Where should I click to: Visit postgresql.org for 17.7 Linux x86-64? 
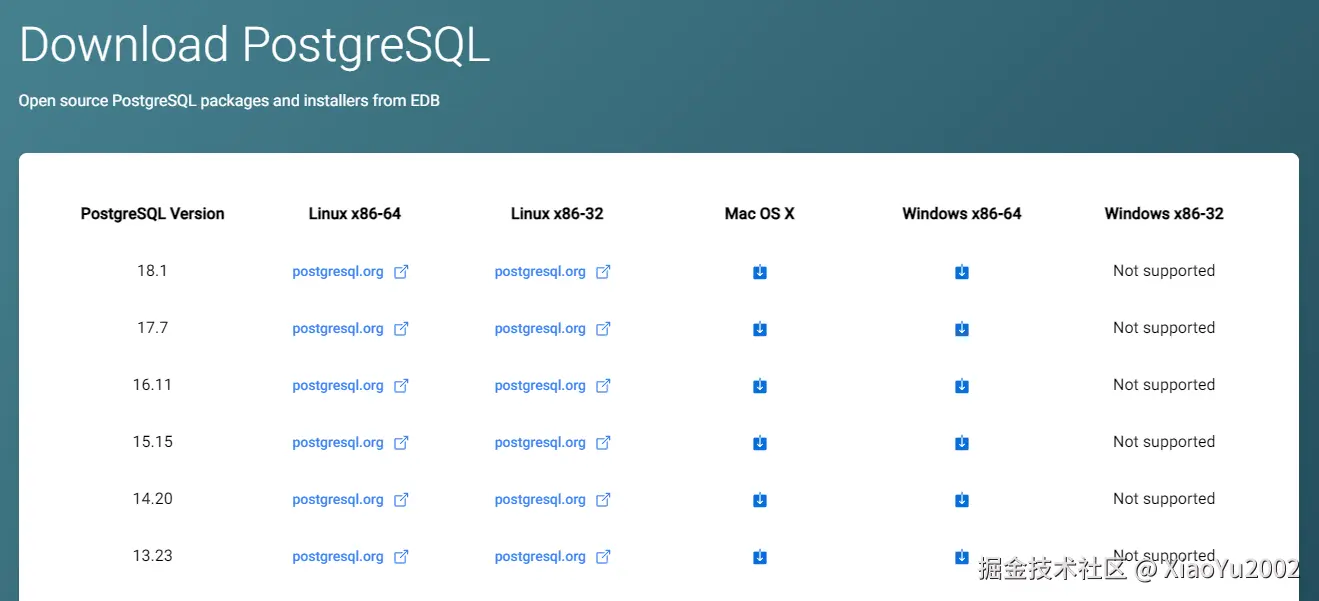(338, 329)
